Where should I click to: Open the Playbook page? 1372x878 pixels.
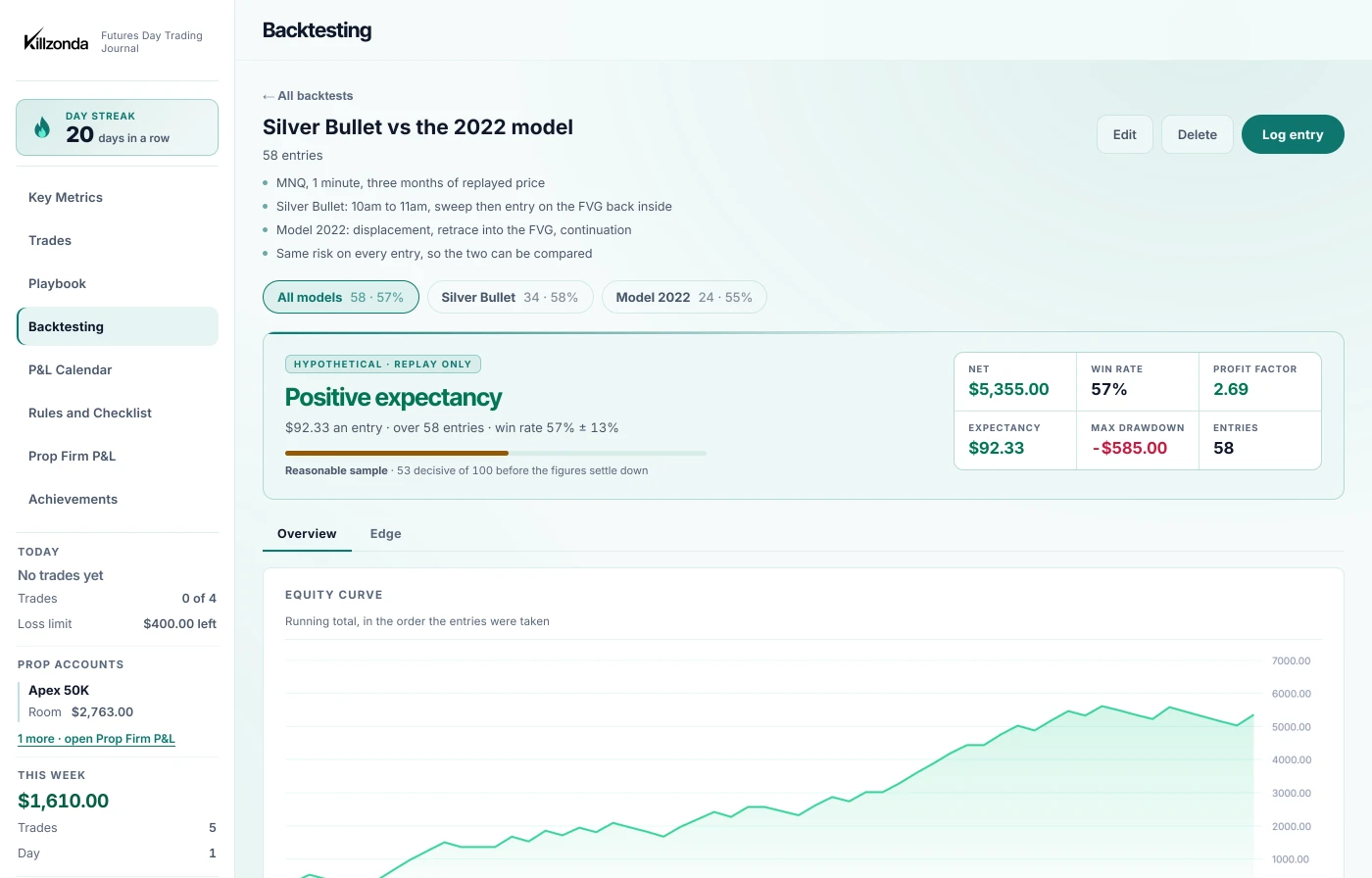coord(118,283)
